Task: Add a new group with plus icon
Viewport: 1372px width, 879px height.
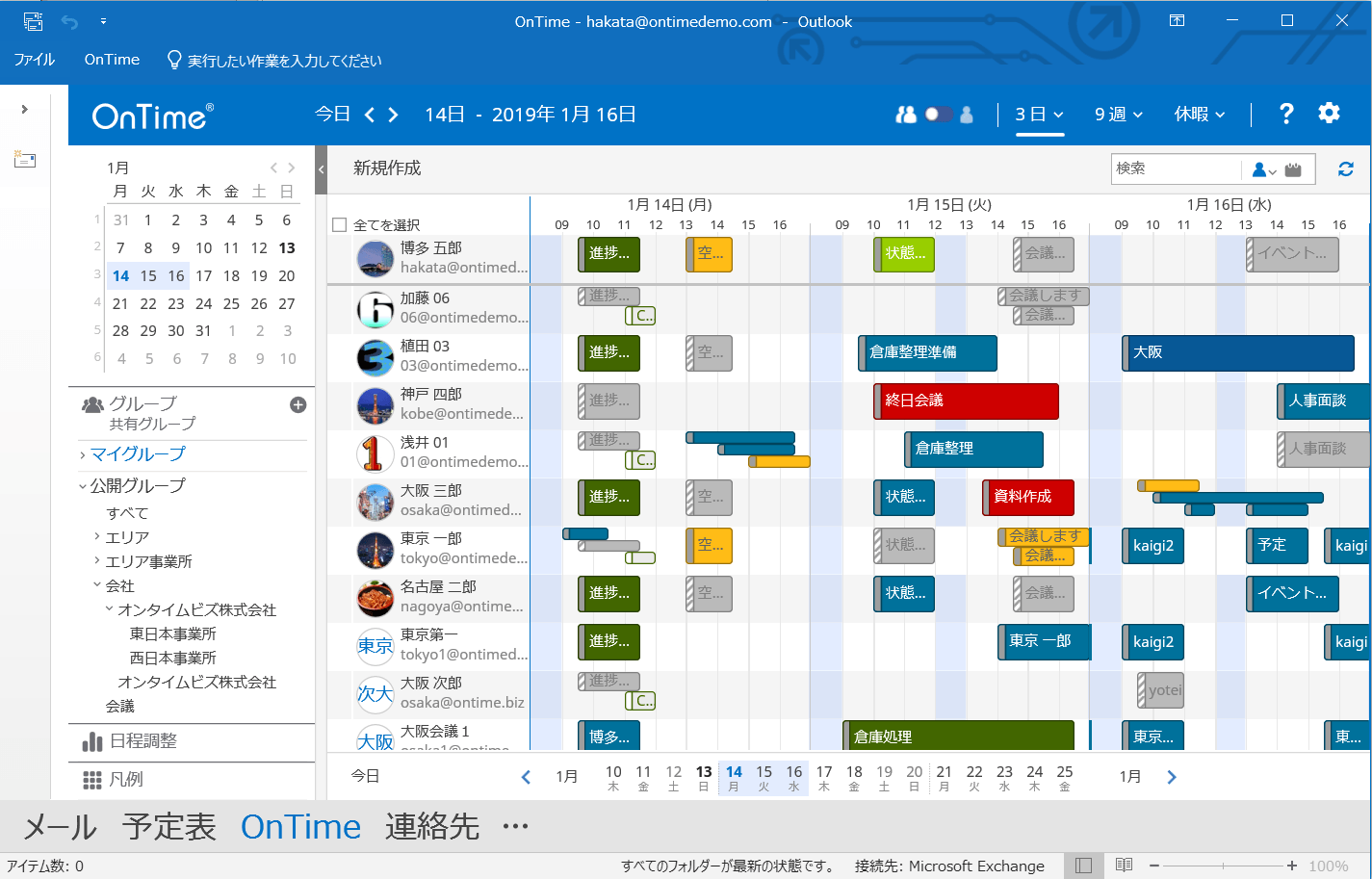Action: 298,405
